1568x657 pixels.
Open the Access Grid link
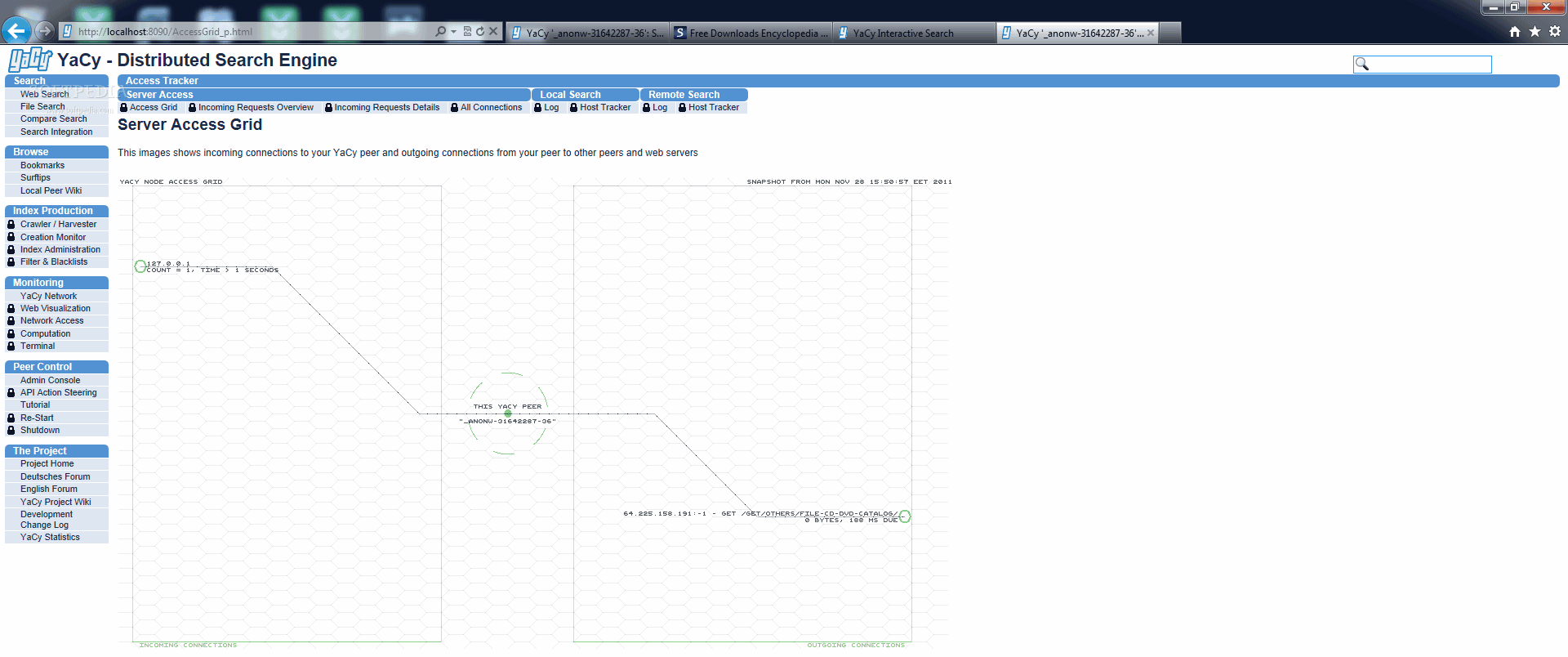point(154,108)
